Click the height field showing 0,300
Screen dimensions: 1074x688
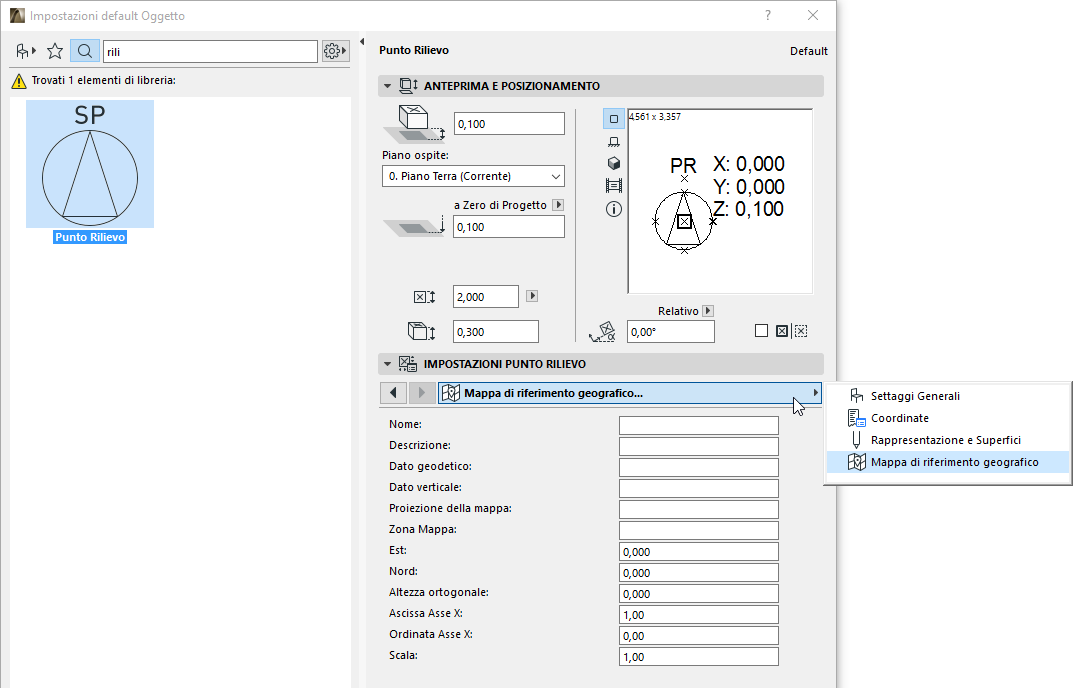tap(496, 332)
